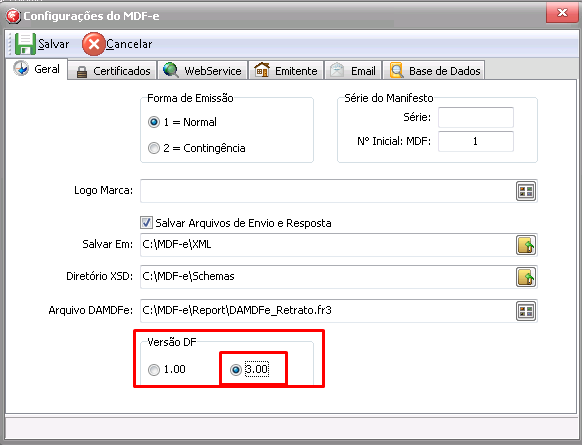The image size is (582, 445).
Task: Choose Versão DF 1.00 radio button
Action: (x=154, y=370)
